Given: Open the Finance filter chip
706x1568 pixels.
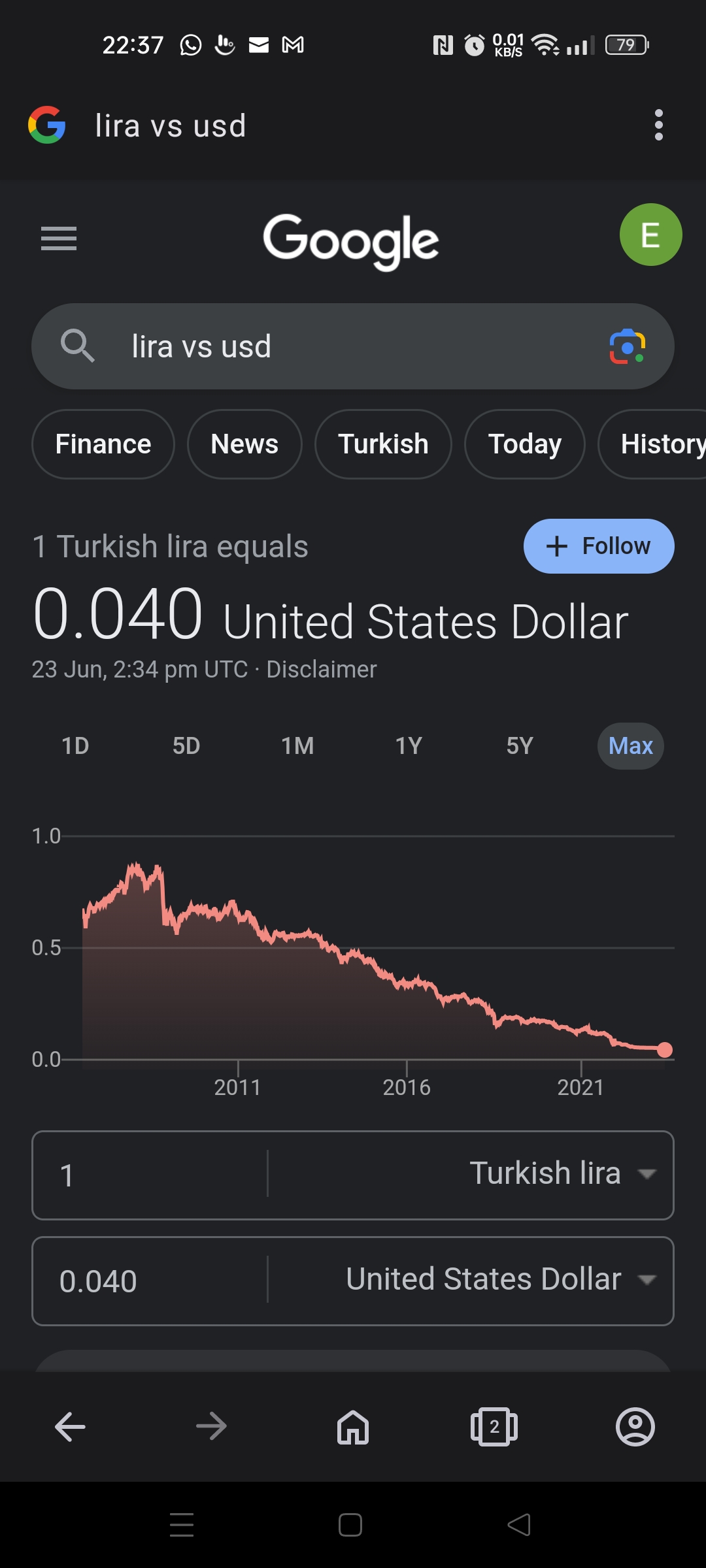Looking at the screenshot, I should pos(103,444).
